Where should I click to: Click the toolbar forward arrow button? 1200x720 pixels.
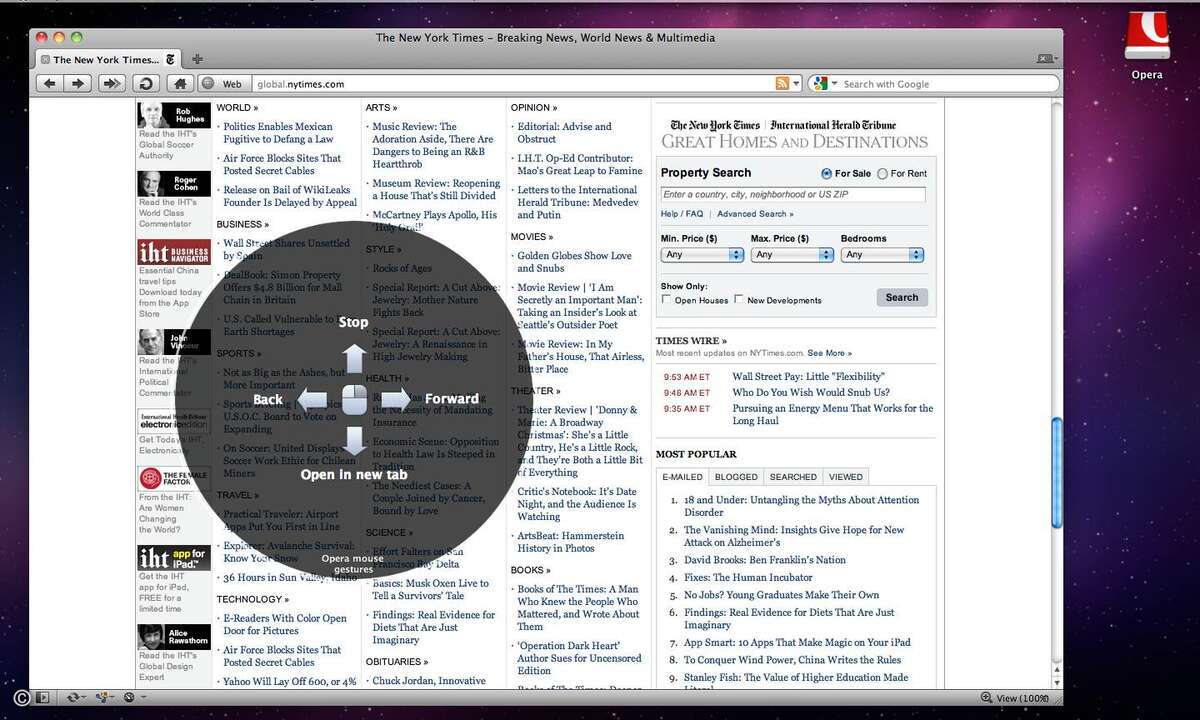[x=78, y=84]
